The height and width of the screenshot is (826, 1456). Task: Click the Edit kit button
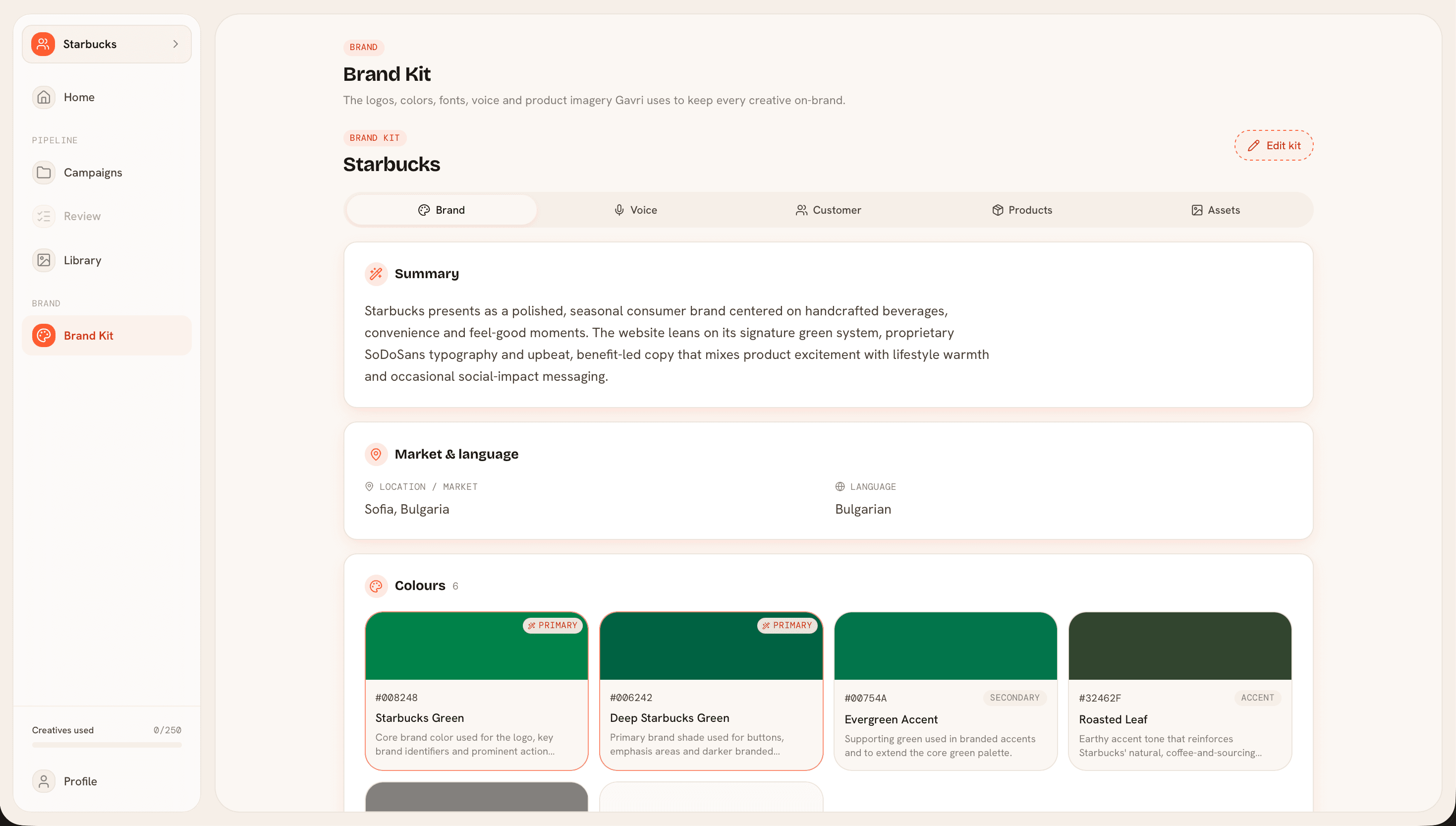click(1274, 145)
